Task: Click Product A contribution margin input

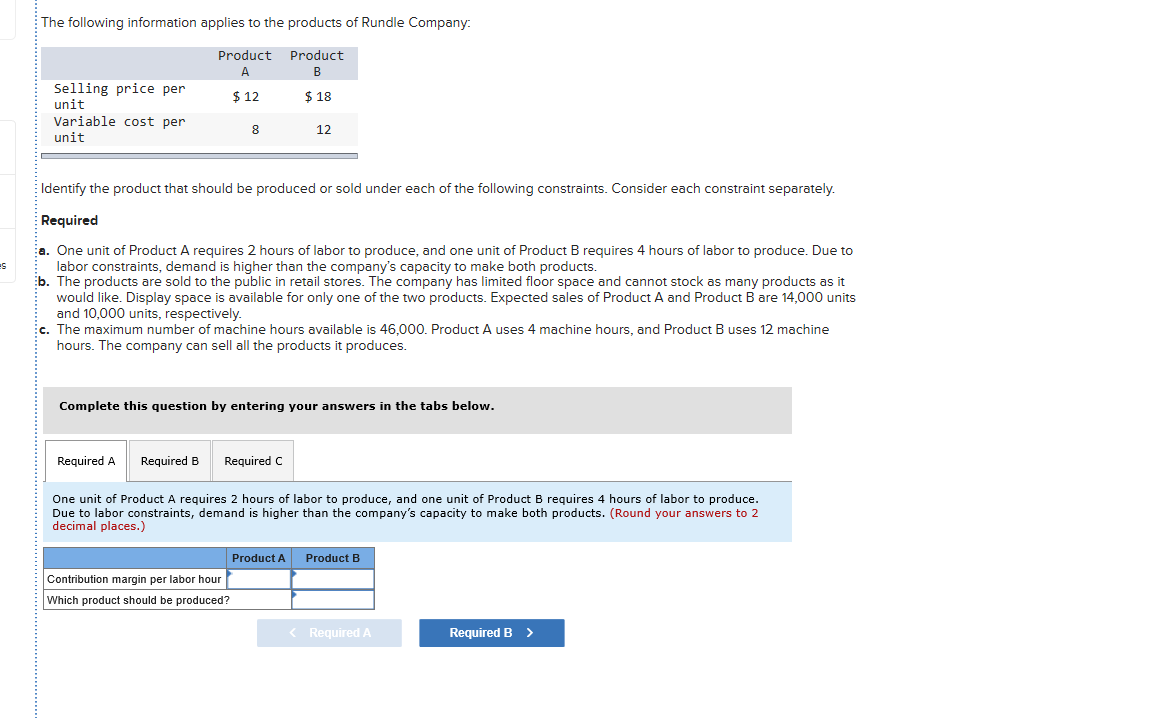Action: (x=259, y=579)
